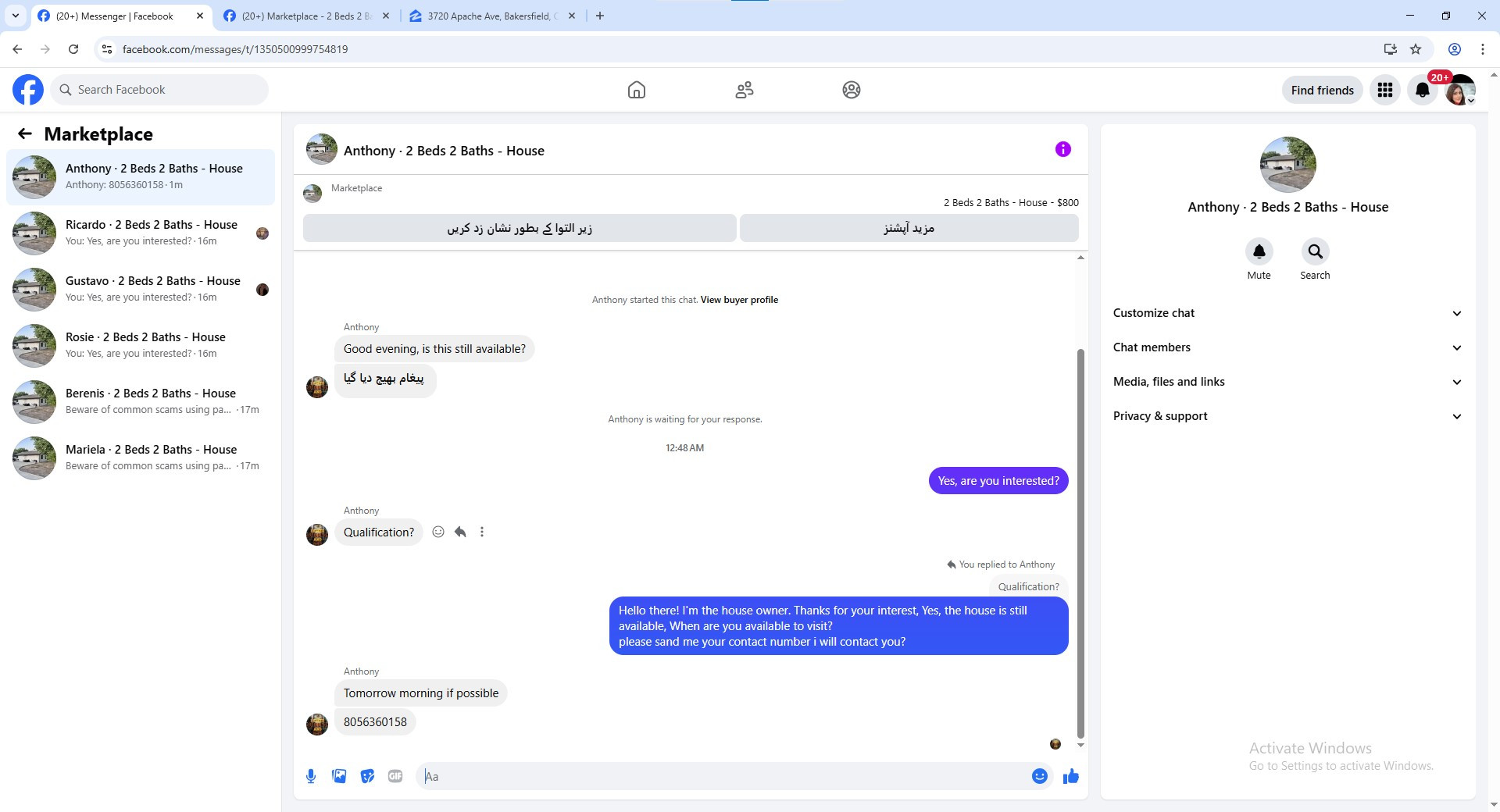Viewport: 1500px width, 812px height.
Task: Expand Media, files and links section
Action: pos(1287,382)
